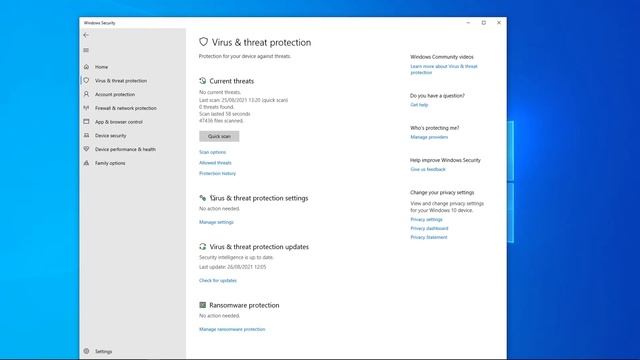The image size is (640, 360).
Task: Open Device security section
Action: pos(111,136)
